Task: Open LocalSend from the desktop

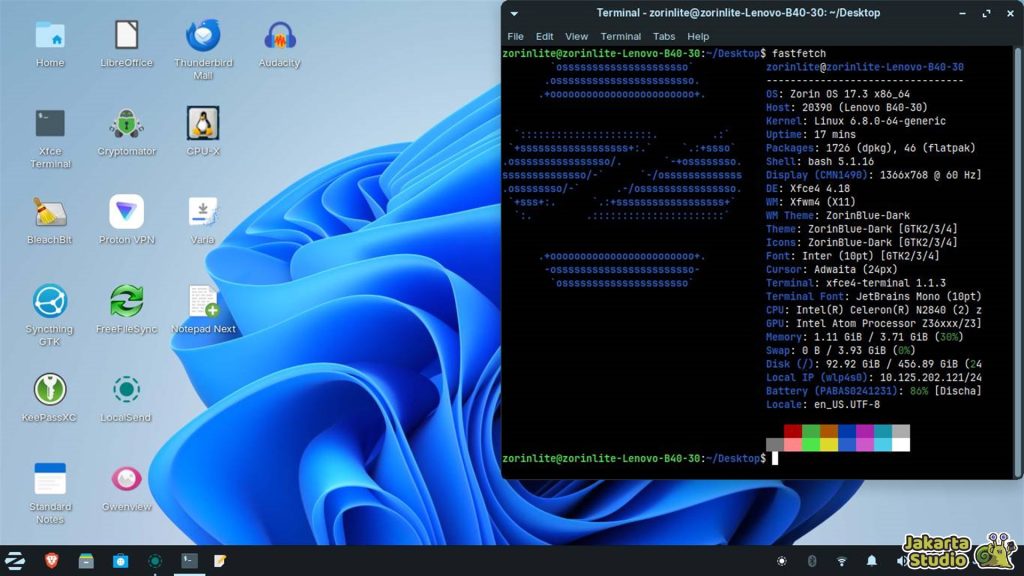Action: (x=127, y=389)
